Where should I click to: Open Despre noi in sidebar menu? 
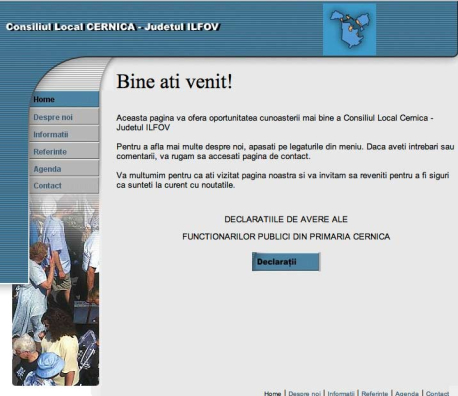point(64,117)
